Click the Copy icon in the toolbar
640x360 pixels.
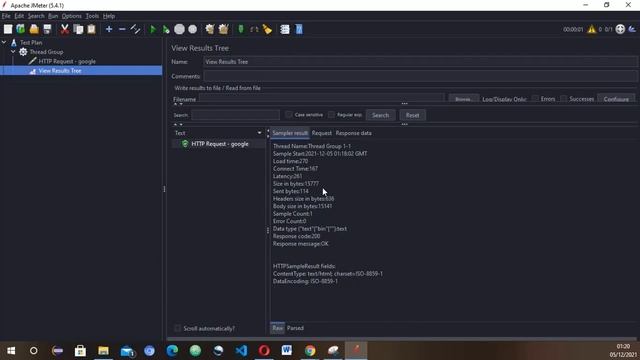click(x=78, y=29)
